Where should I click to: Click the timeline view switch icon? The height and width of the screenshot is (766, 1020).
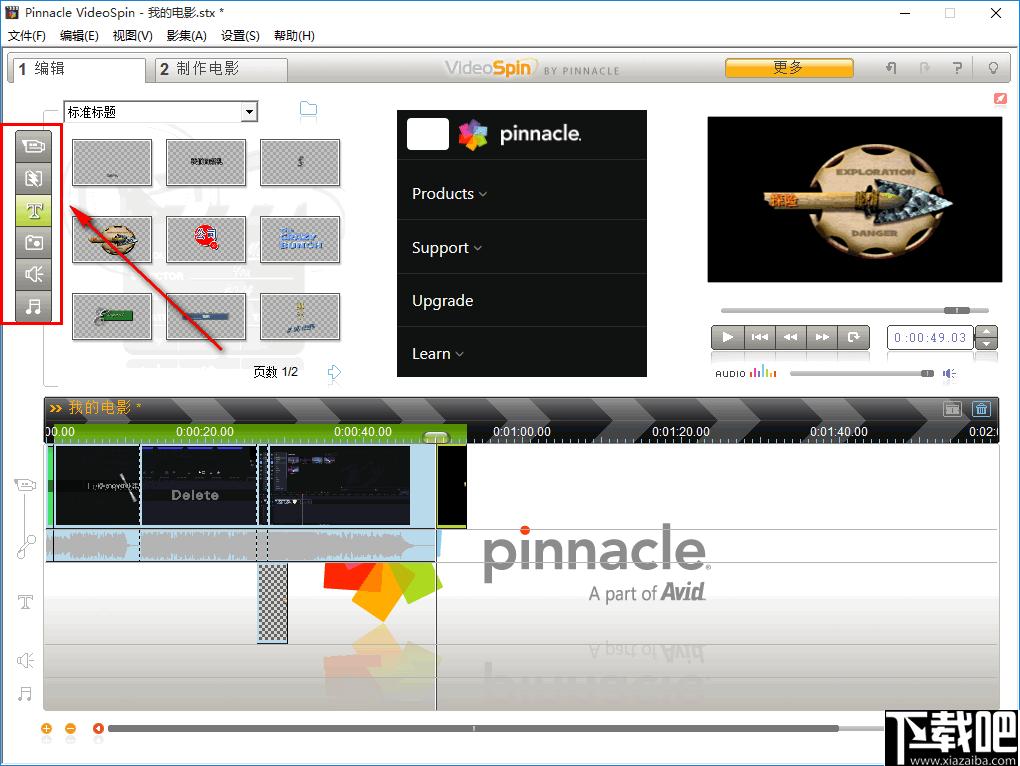tap(952, 409)
